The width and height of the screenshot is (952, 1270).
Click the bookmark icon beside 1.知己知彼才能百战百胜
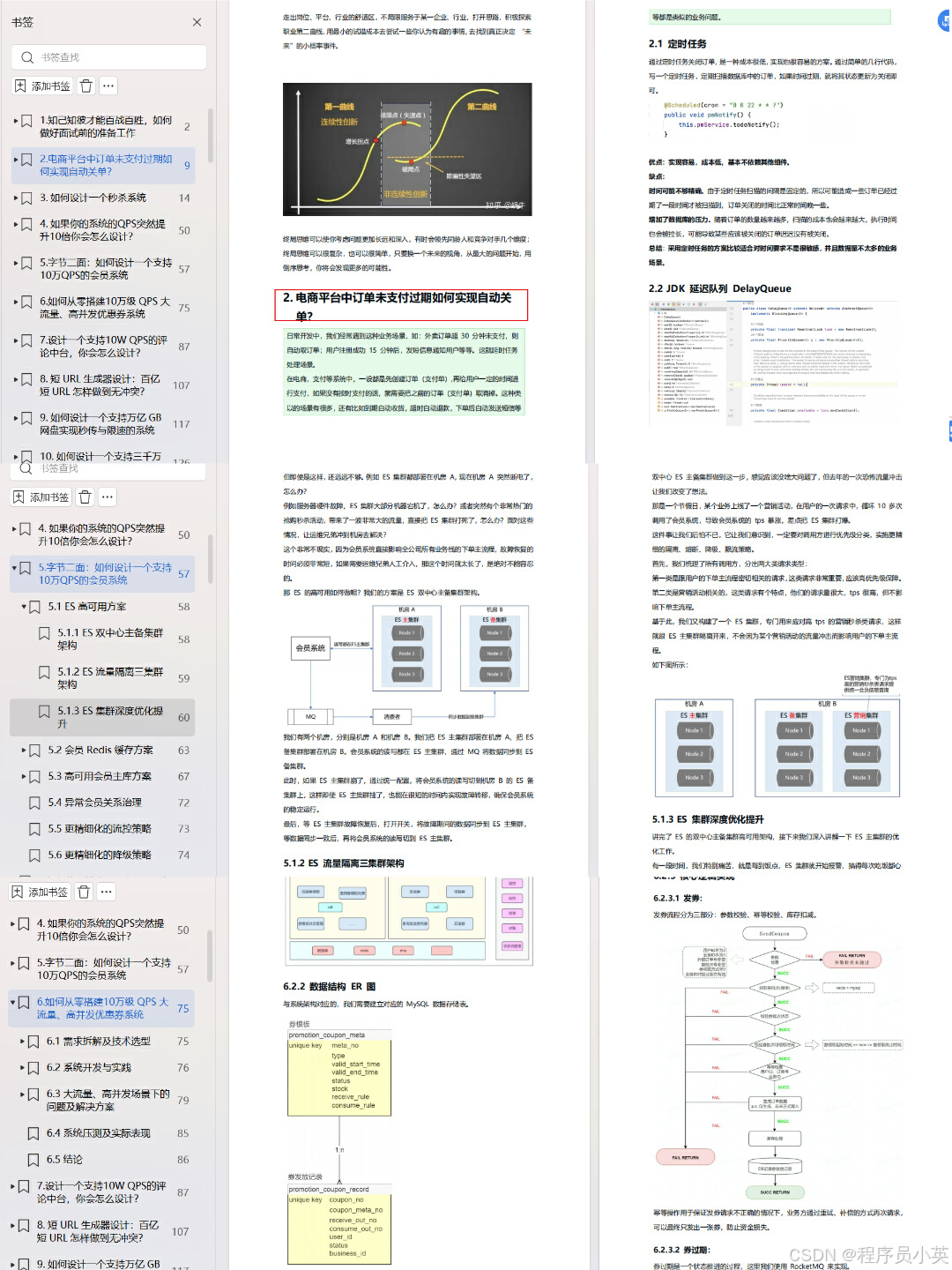click(x=27, y=121)
